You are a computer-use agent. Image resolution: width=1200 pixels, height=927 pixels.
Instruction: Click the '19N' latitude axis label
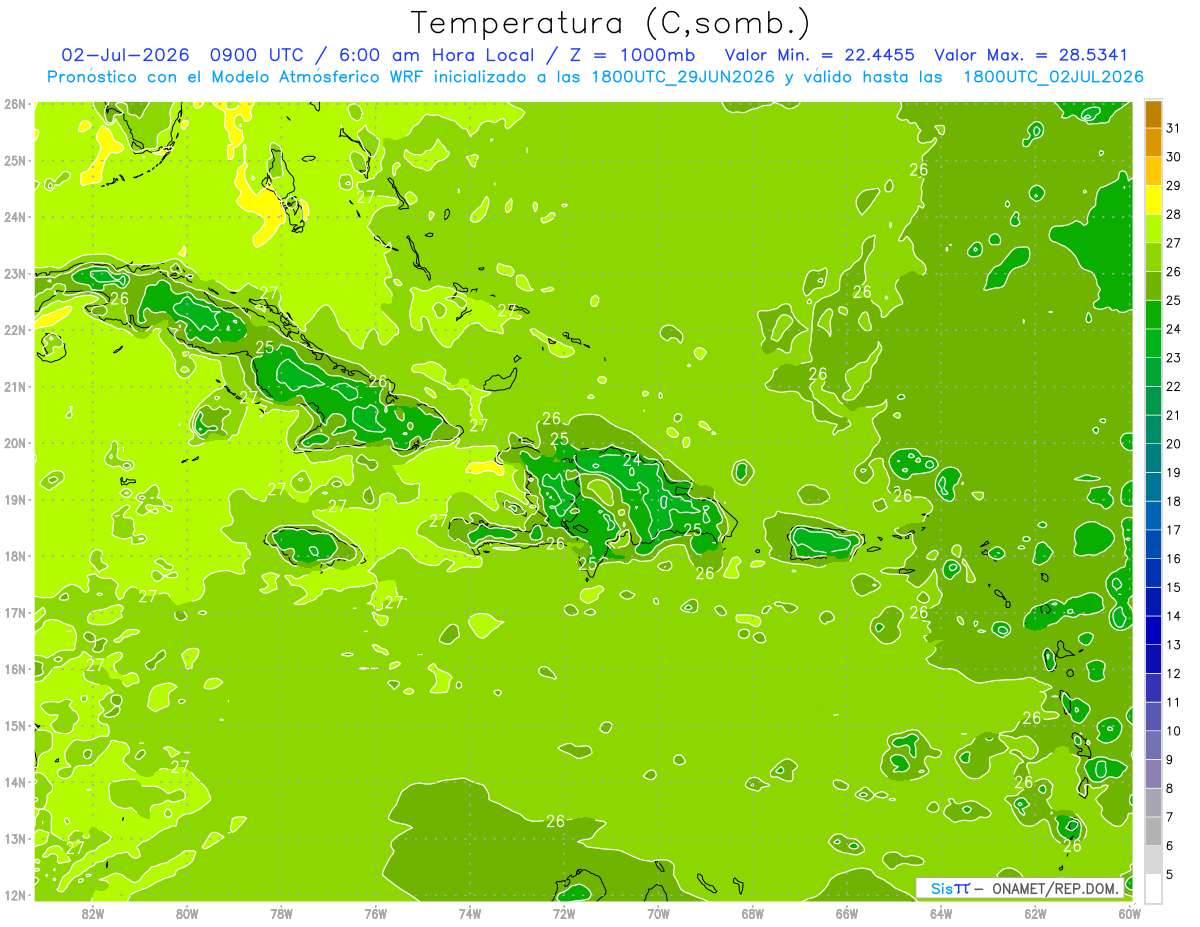(14, 499)
